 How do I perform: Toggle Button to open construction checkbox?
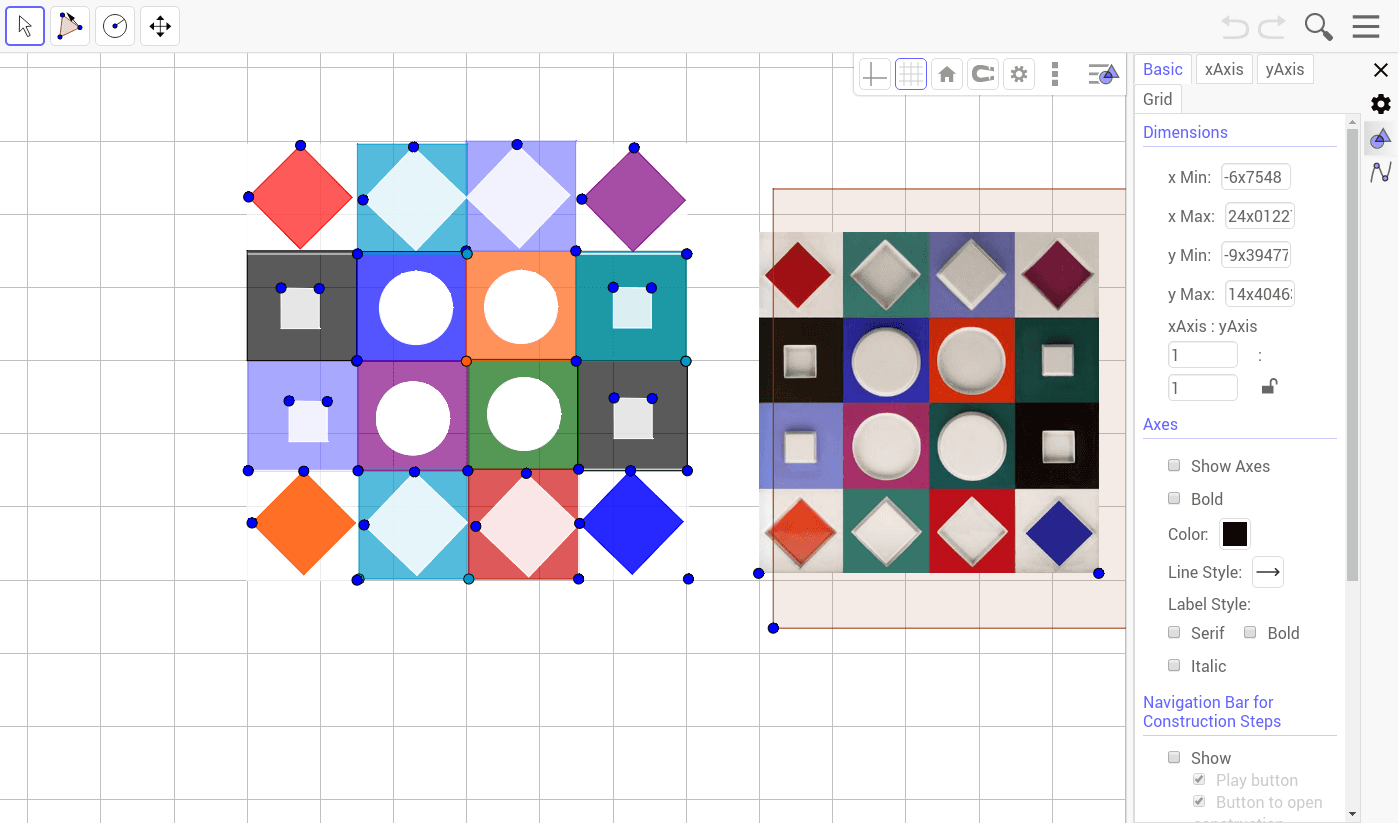(x=1199, y=802)
